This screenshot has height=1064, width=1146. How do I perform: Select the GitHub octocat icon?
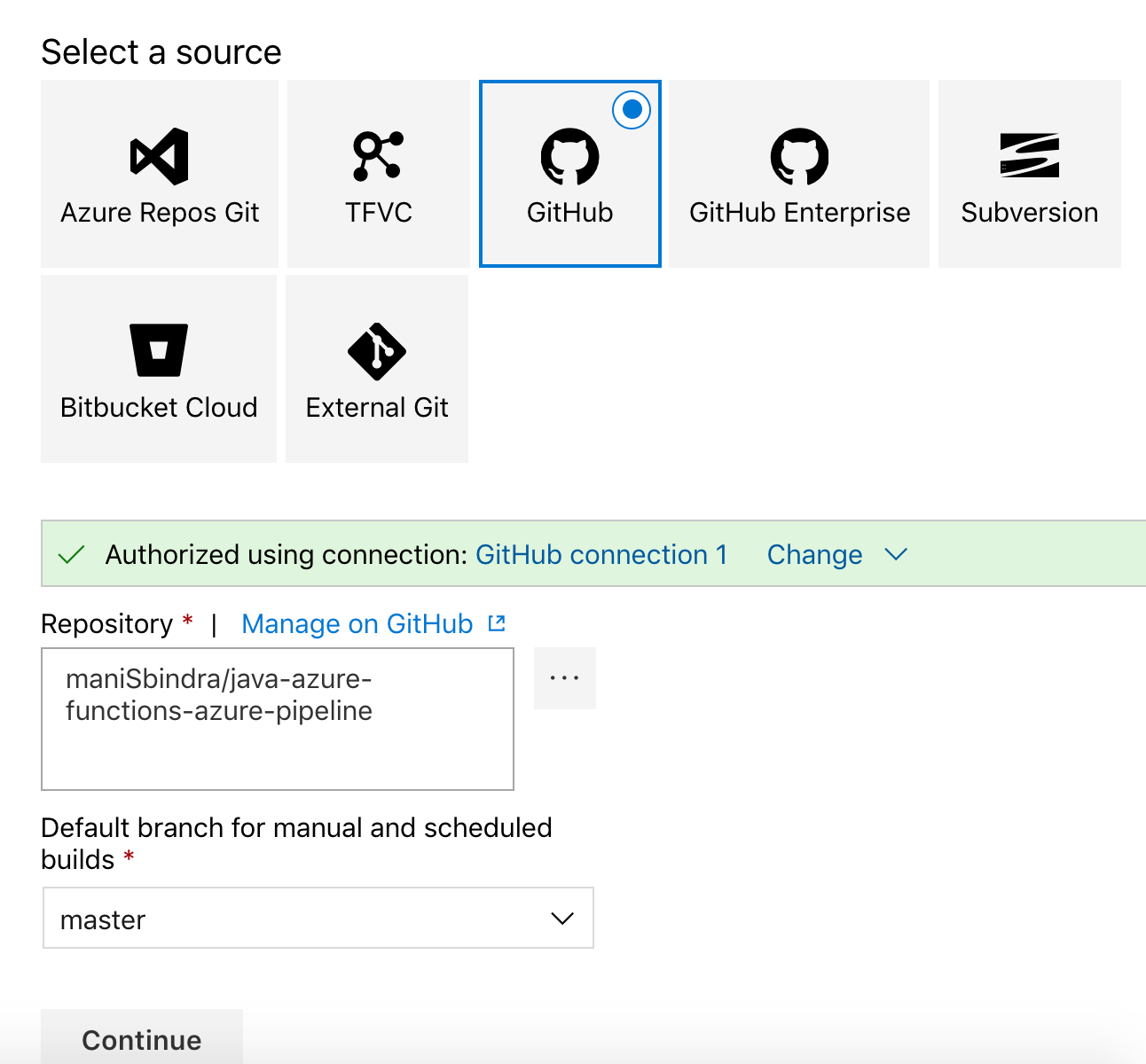point(569,156)
